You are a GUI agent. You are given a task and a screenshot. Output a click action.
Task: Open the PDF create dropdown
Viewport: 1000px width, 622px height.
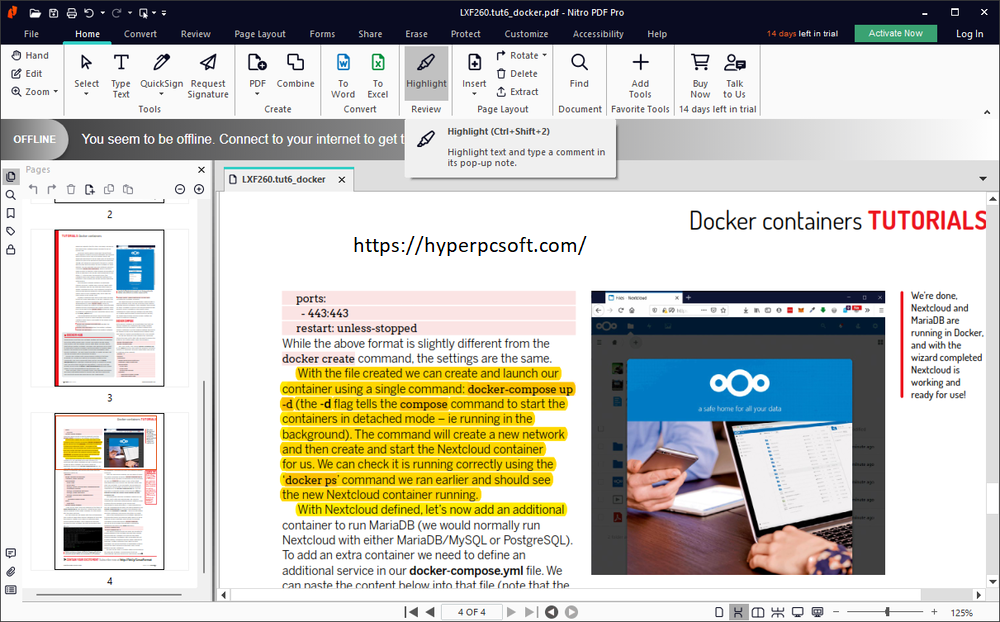258,84
